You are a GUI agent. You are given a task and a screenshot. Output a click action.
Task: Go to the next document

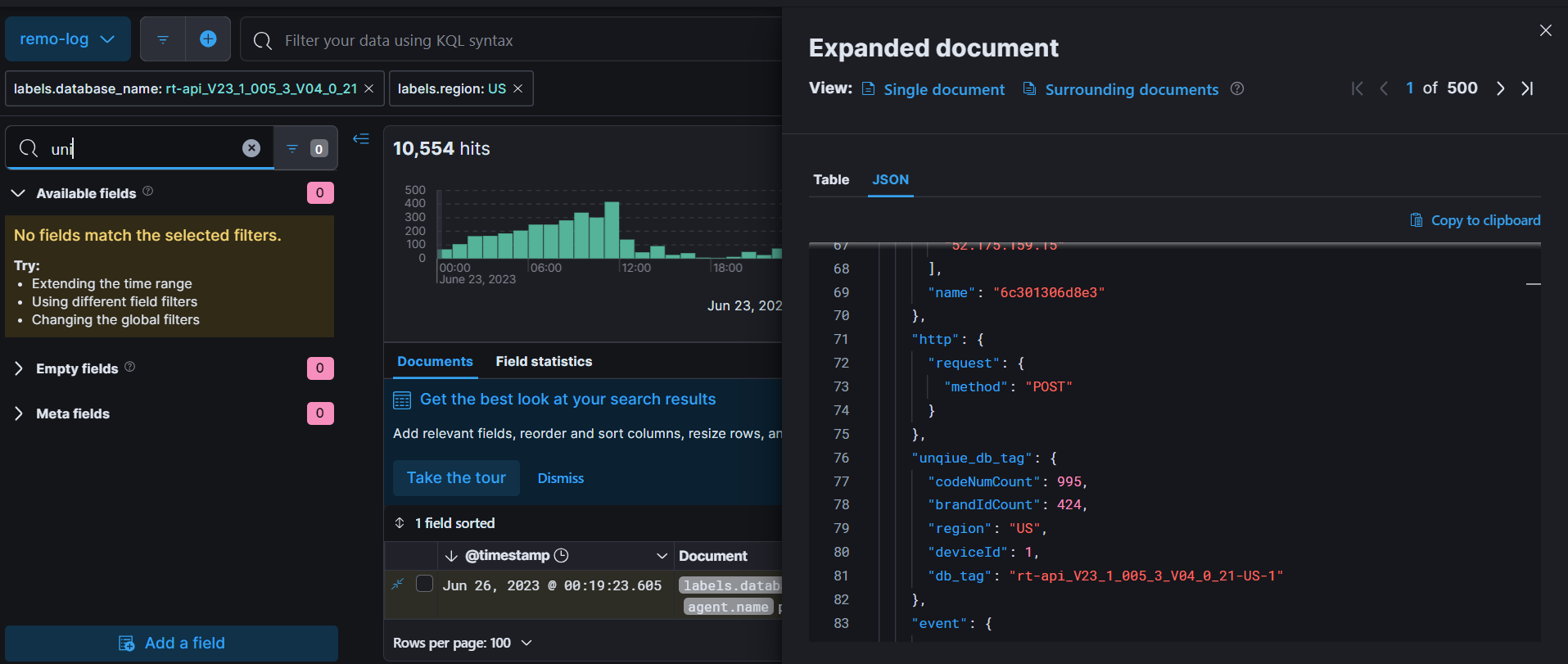(1500, 88)
